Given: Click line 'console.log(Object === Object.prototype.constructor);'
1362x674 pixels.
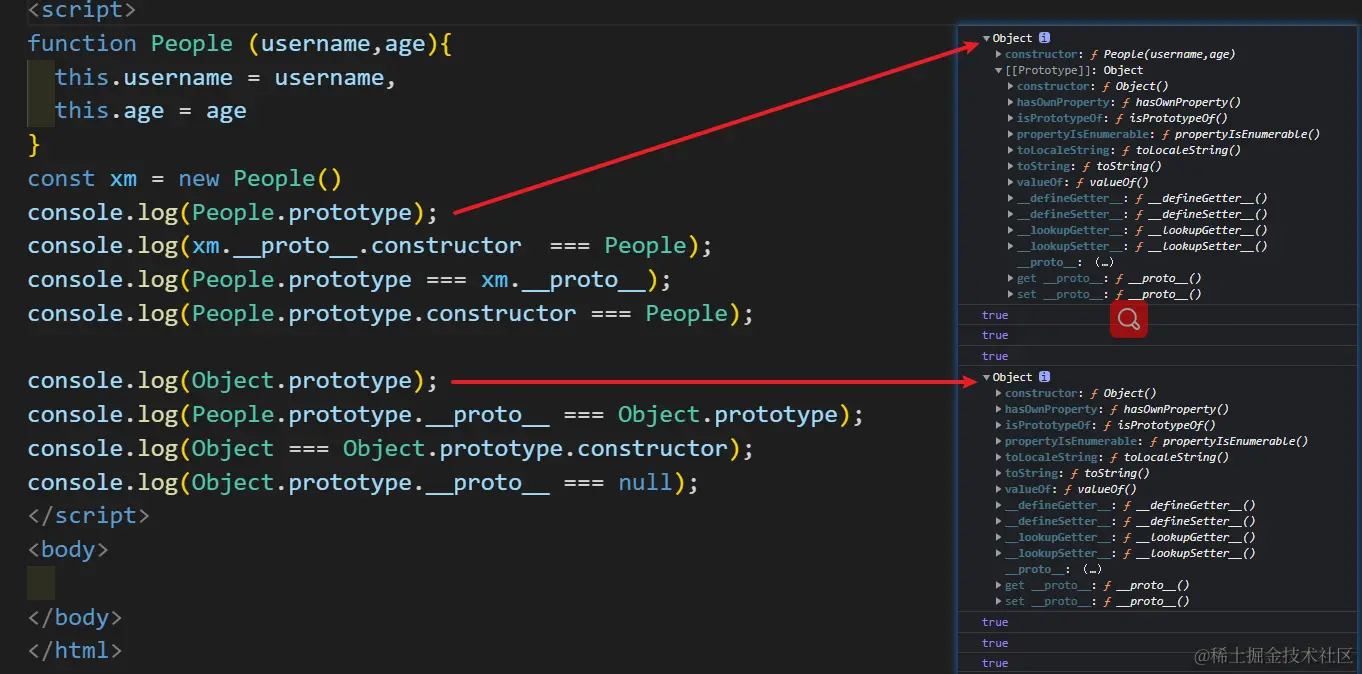Looking at the screenshot, I should click(x=390, y=449).
